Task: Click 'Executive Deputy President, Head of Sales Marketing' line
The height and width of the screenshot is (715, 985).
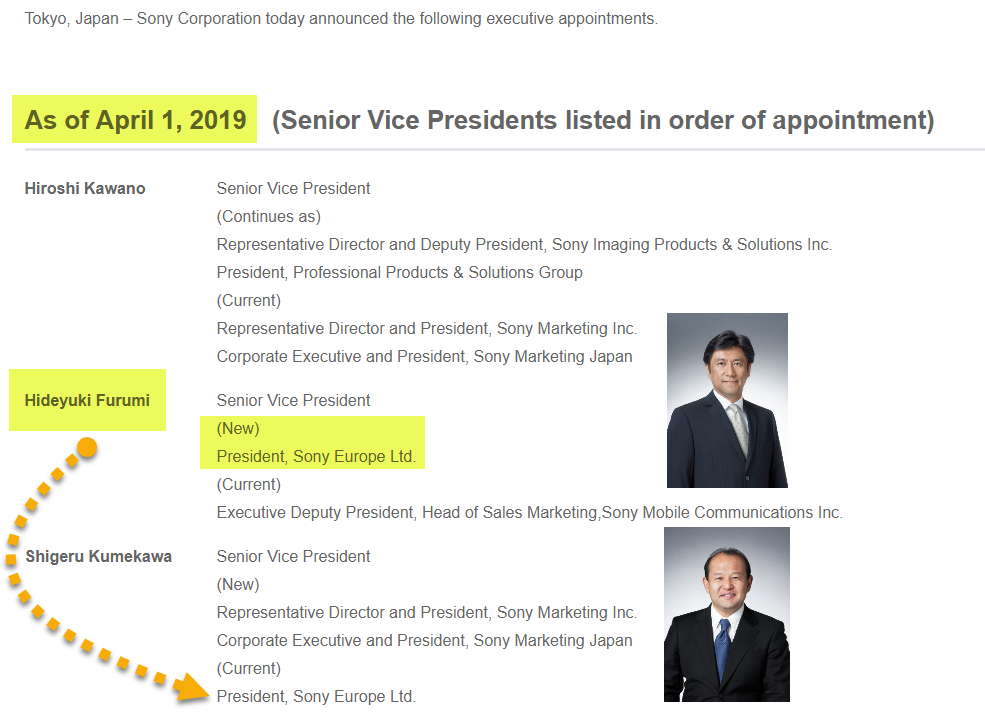Action: pyautogui.click(x=529, y=512)
